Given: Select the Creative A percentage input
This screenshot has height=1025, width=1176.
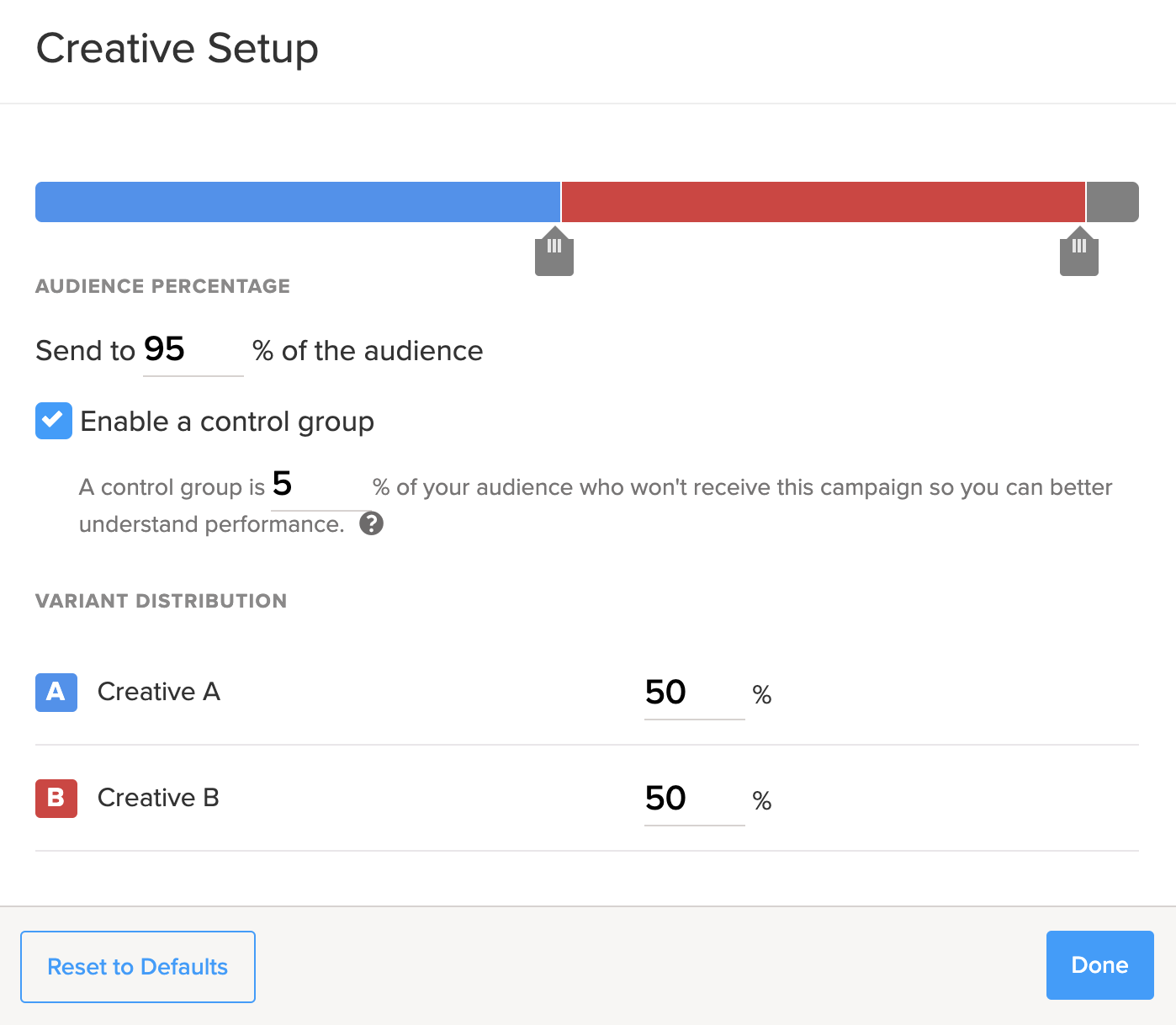Looking at the screenshot, I should click(694, 693).
